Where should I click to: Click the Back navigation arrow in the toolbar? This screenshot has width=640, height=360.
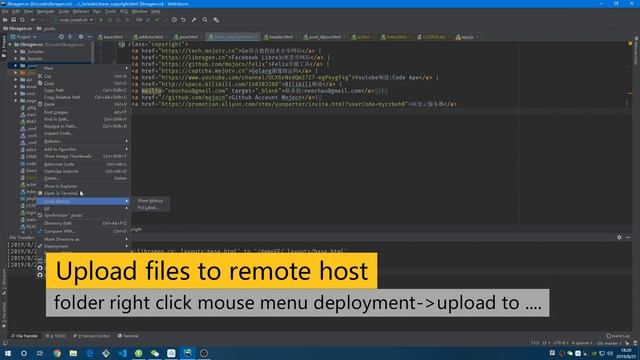coord(33,20)
